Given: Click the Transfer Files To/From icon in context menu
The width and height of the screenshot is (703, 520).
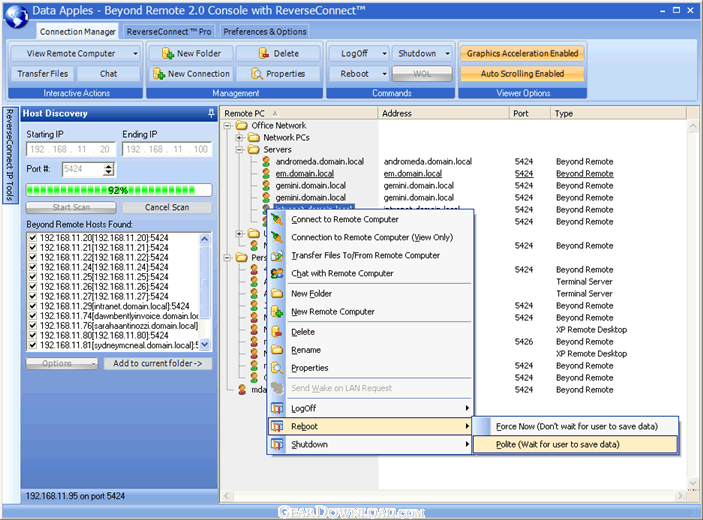Looking at the screenshot, I should 277,256.
